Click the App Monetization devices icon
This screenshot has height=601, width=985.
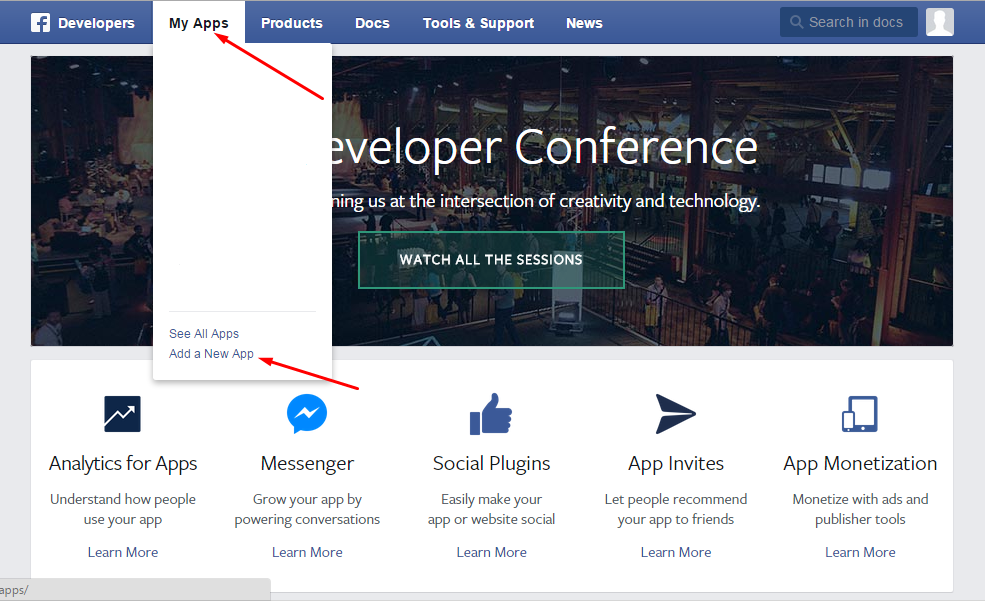860,414
